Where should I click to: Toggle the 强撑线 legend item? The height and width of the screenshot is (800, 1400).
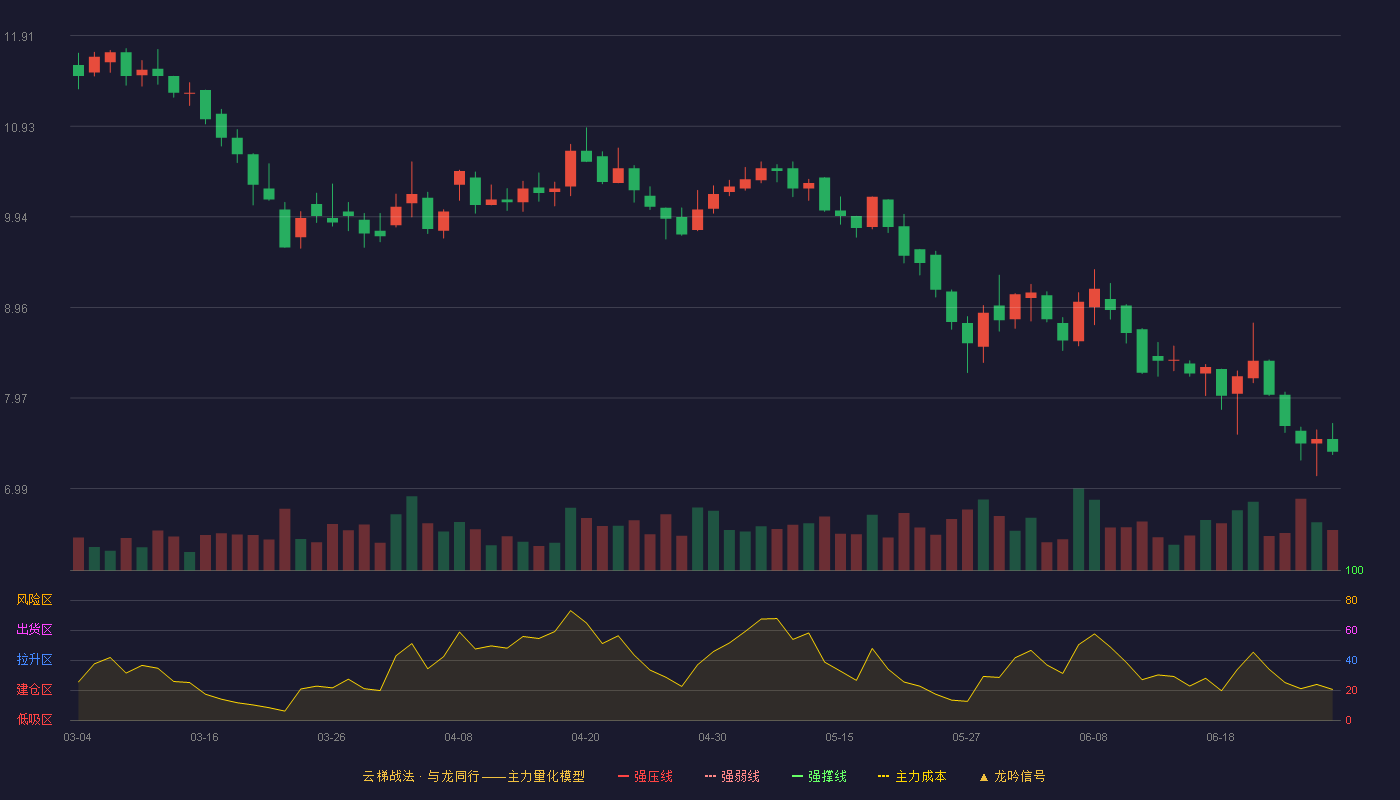819,776
